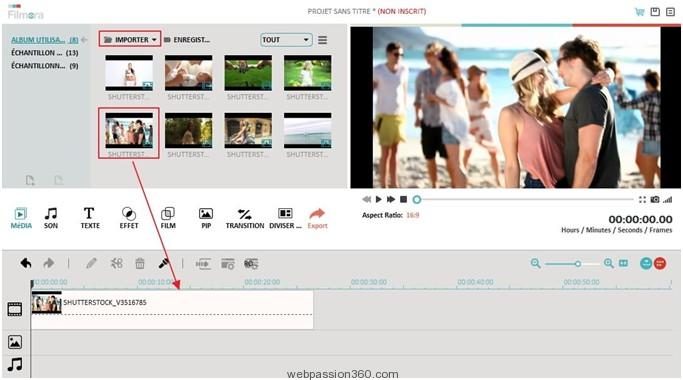Select the trash delete icon
Screen dimensions: 683x380
coord(140,263)
